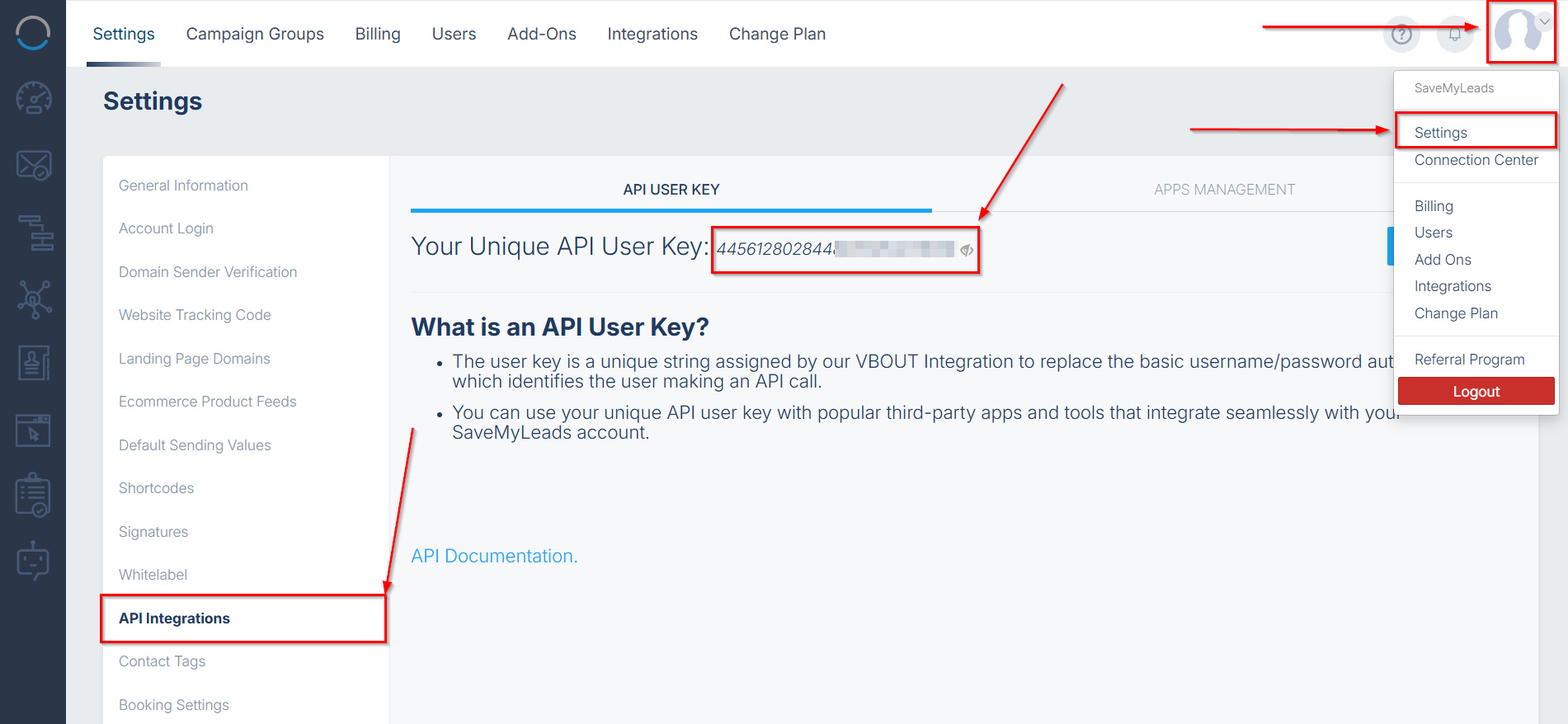The image size is (1568, 724).
Task: Select Domain Sender Verification in settings list
Action: [208, 272]
